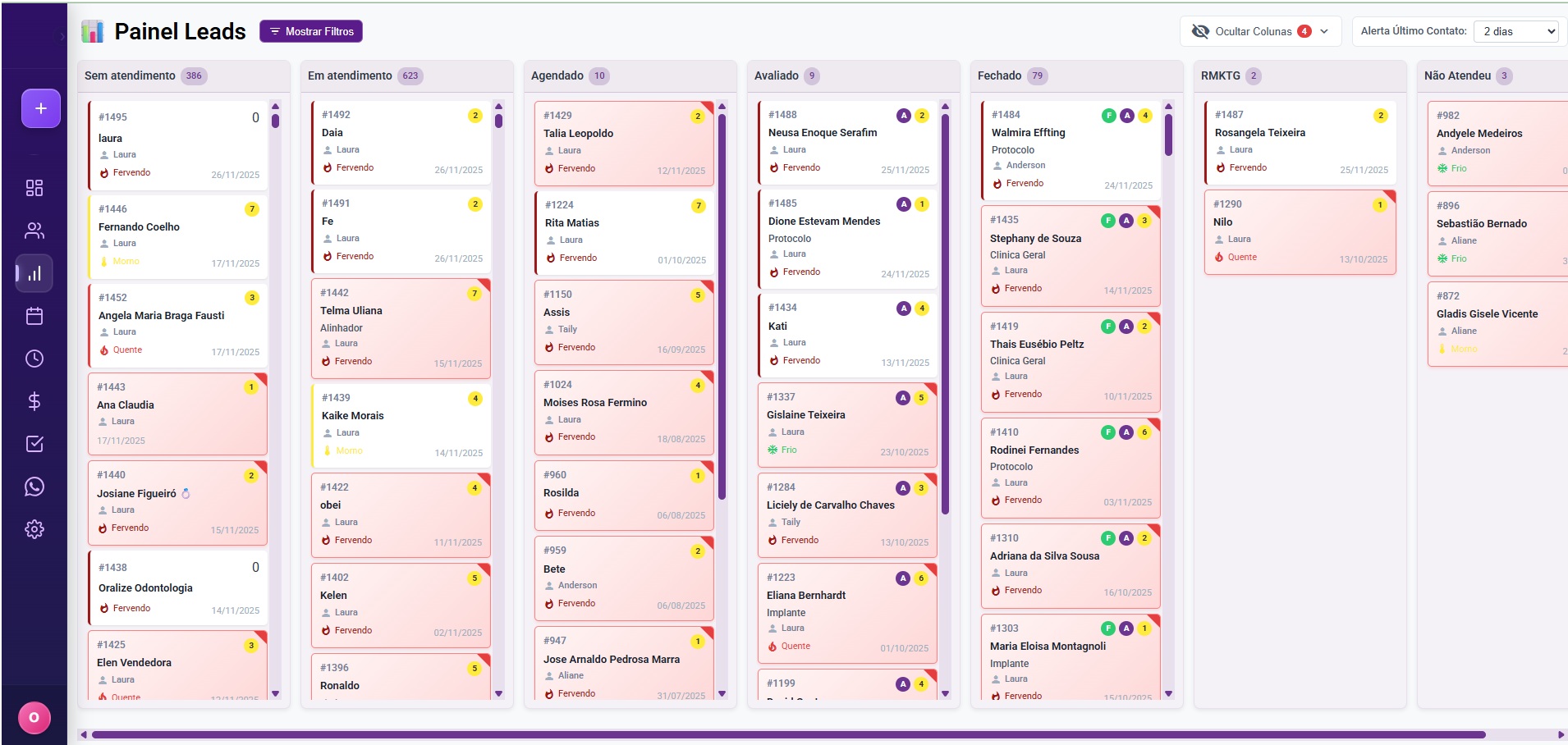Open the financial dollar icon in the sidebar
1568x745 pixels.
point(34,401)
